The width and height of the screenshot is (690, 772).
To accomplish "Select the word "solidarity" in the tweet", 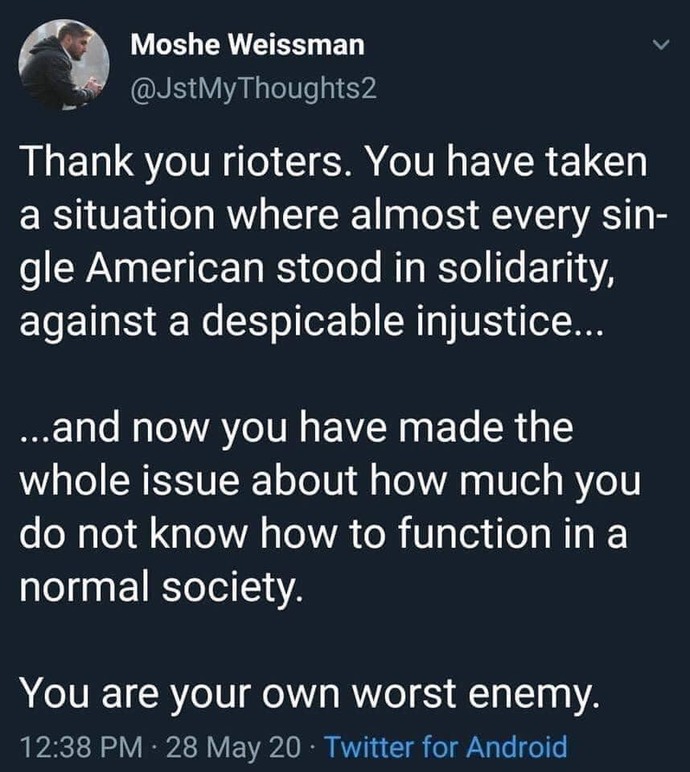I will pos(522,269).
